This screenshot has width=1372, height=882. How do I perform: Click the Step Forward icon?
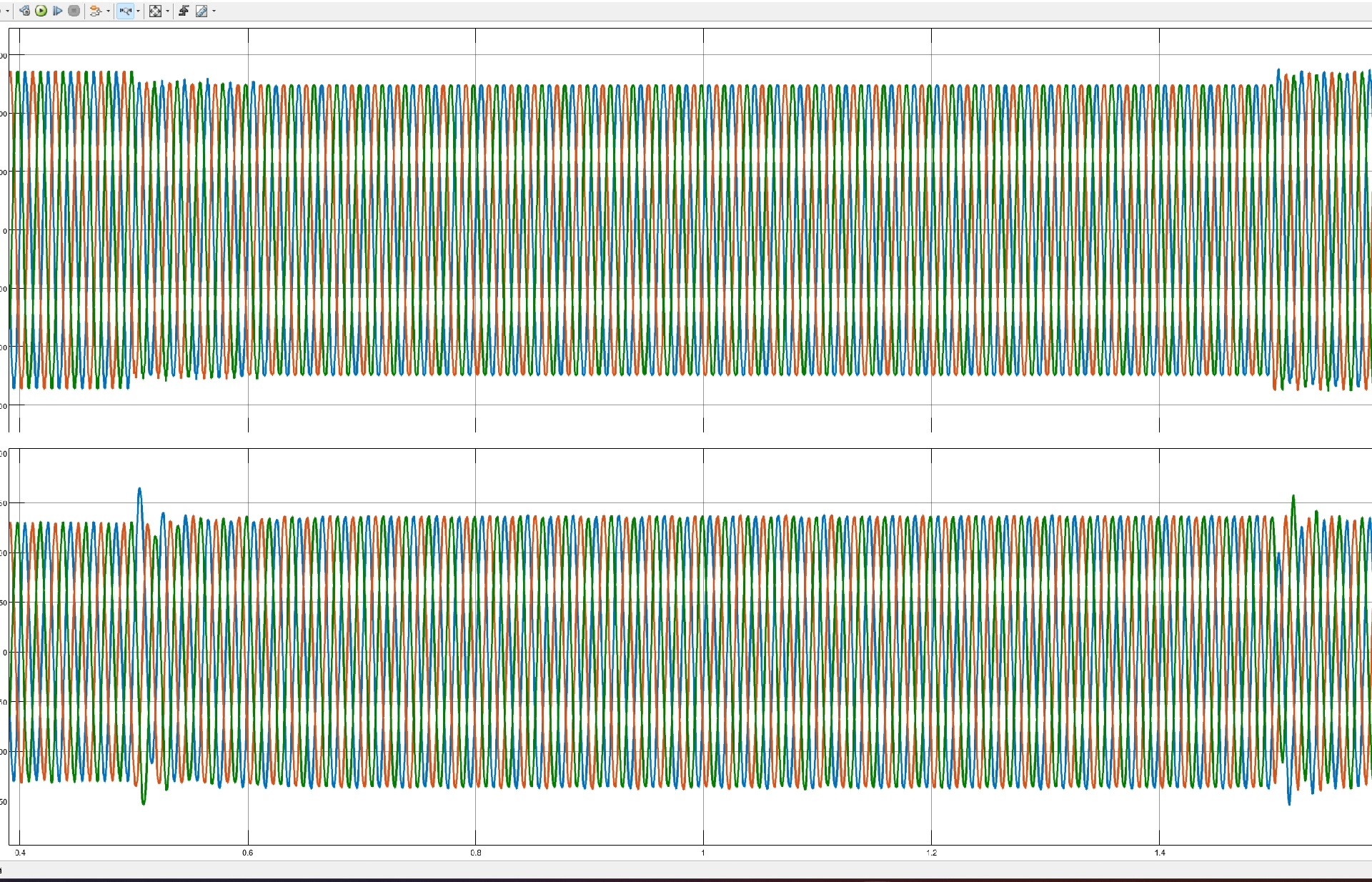pyautogui.click(x=57, y=11)
